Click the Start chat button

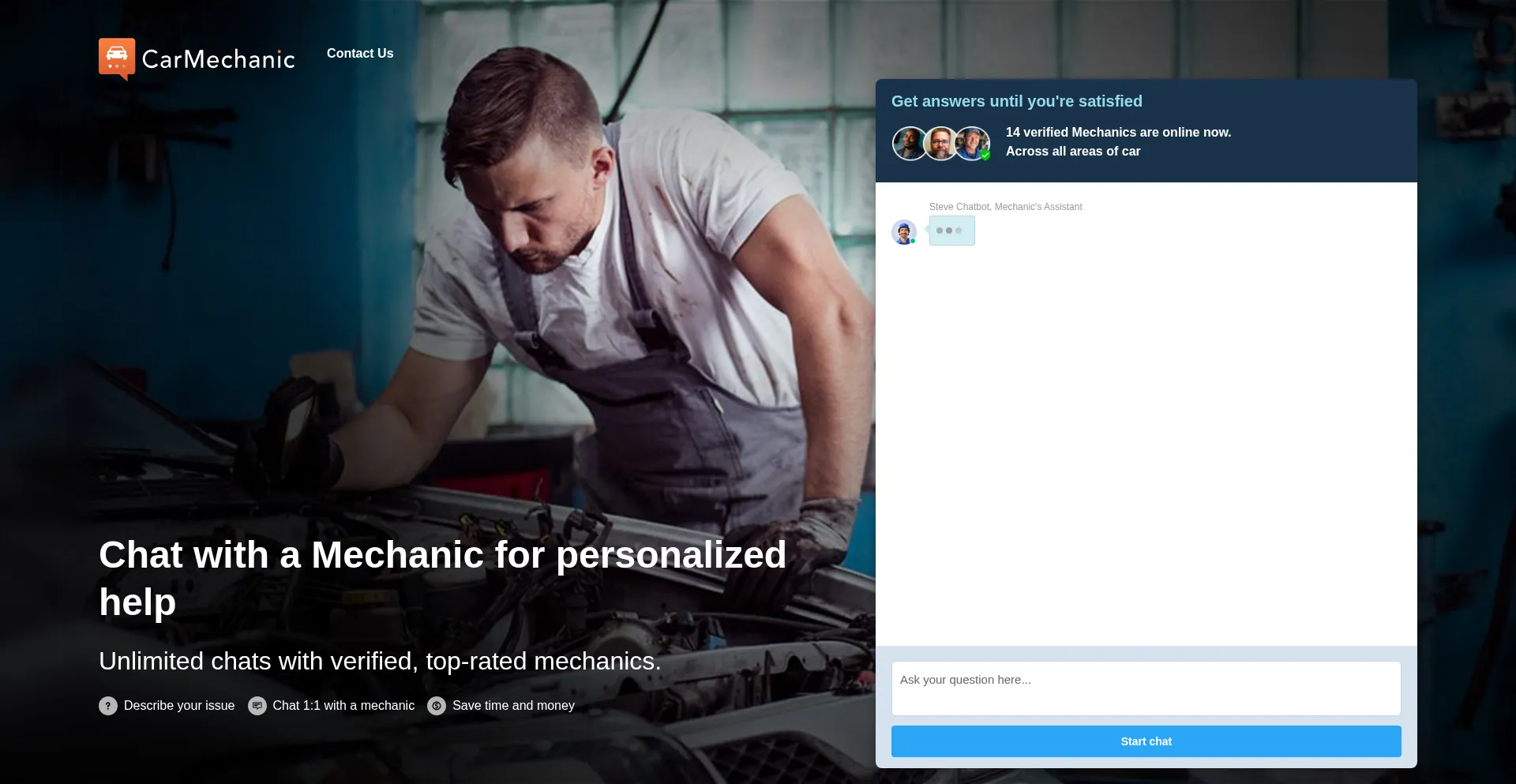click(1146, 741)
